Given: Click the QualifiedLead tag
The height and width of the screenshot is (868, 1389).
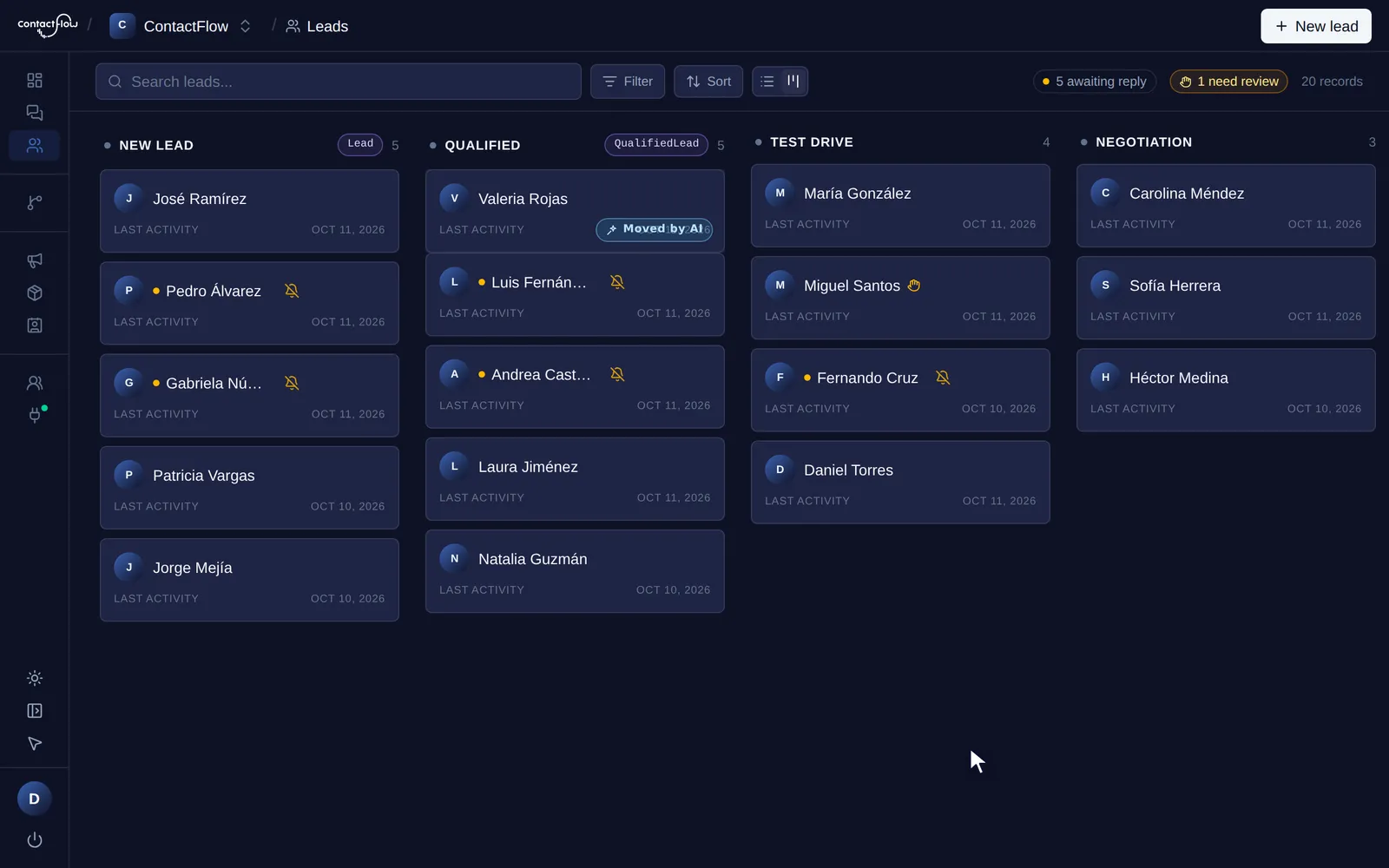Looking at the screenshot, I should [656, 144].
